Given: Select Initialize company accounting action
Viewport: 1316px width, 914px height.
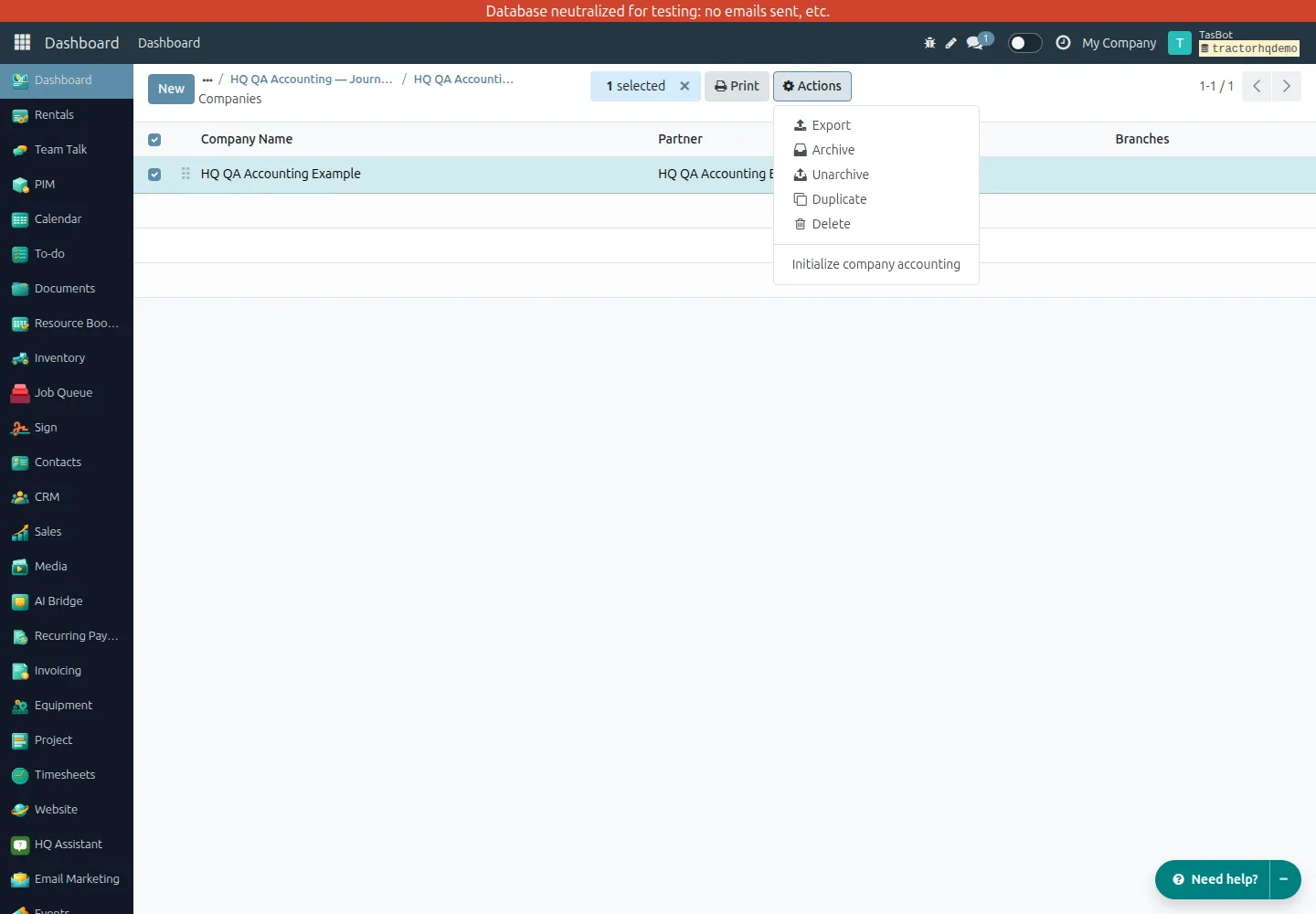Looking at the screenshot, I should (876, 264).
